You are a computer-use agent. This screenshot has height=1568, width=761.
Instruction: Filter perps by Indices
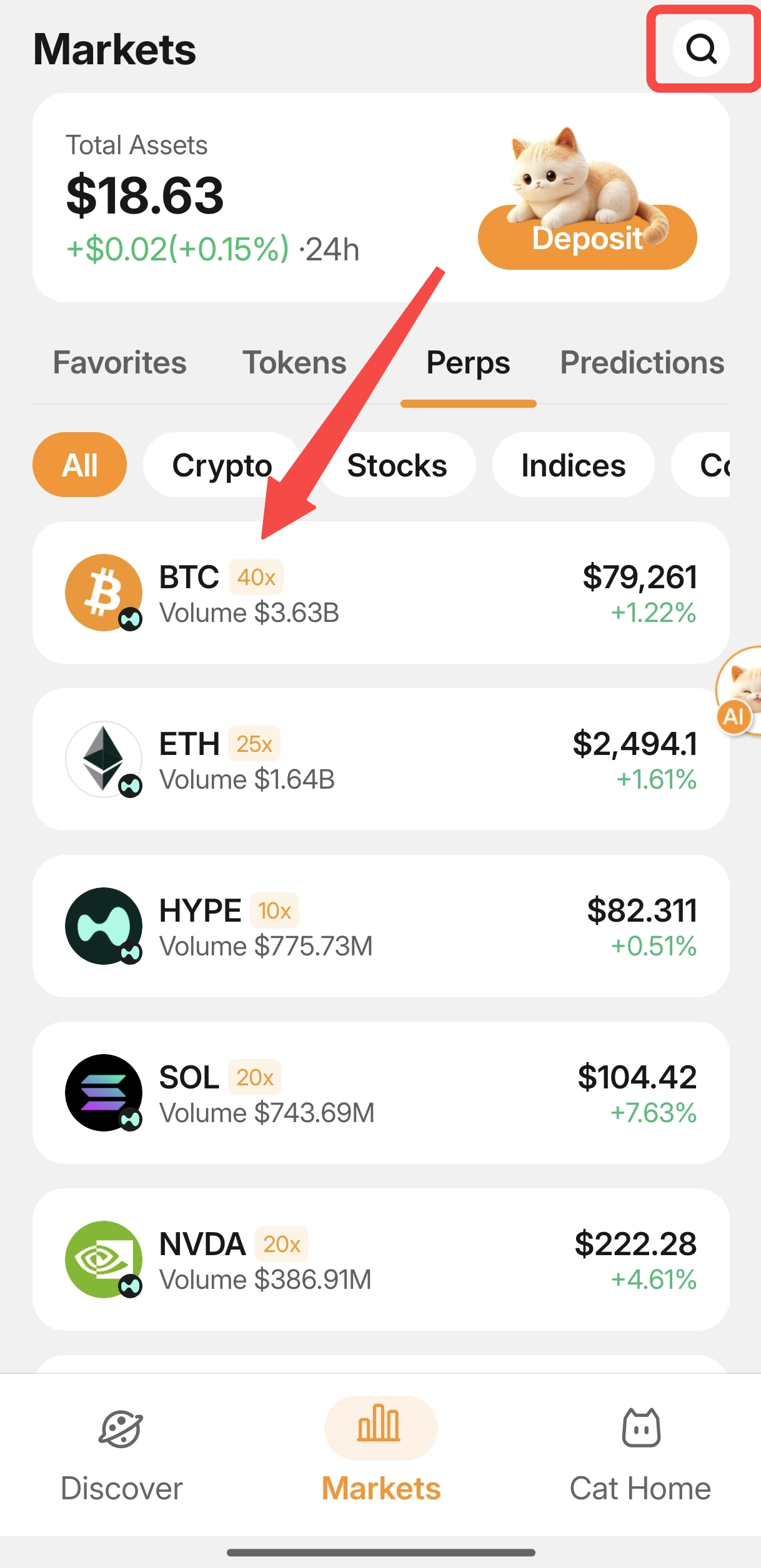pyautogui.click(x=574, y=465)
